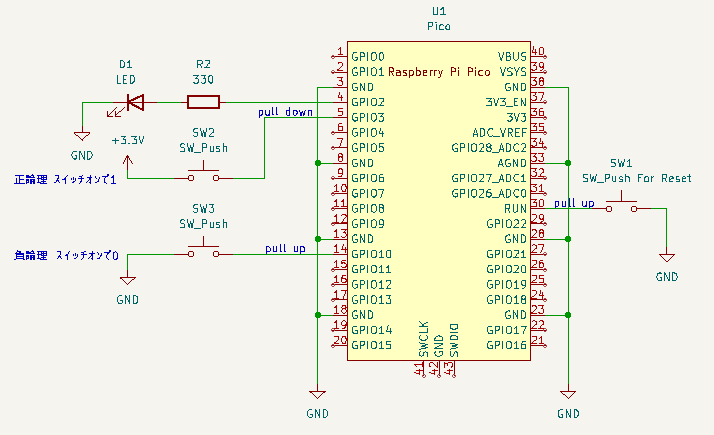Click the VSYS pin label

(x=513, y=72)
